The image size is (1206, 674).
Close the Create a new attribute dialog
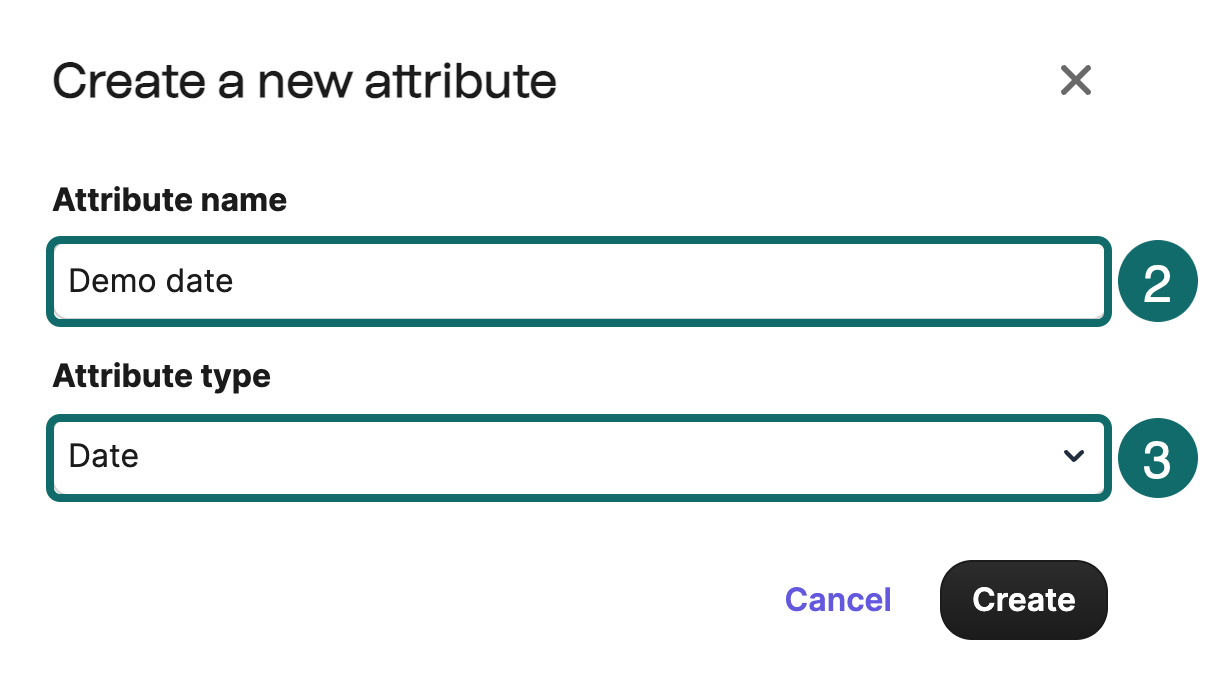(1076, 81)
